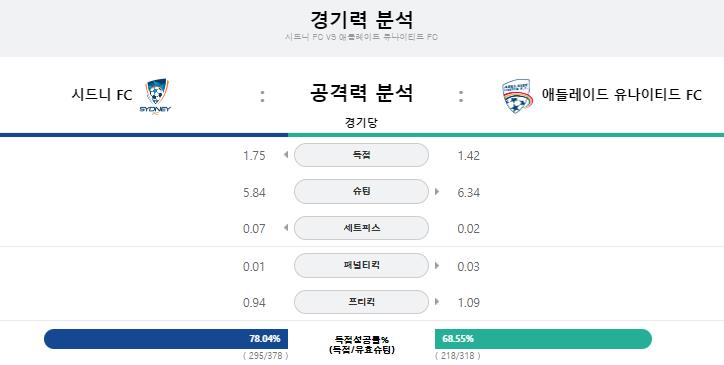Click the 경기력 분석 page title
Screen dimensions: 724x365
click(x=362, y=19)
